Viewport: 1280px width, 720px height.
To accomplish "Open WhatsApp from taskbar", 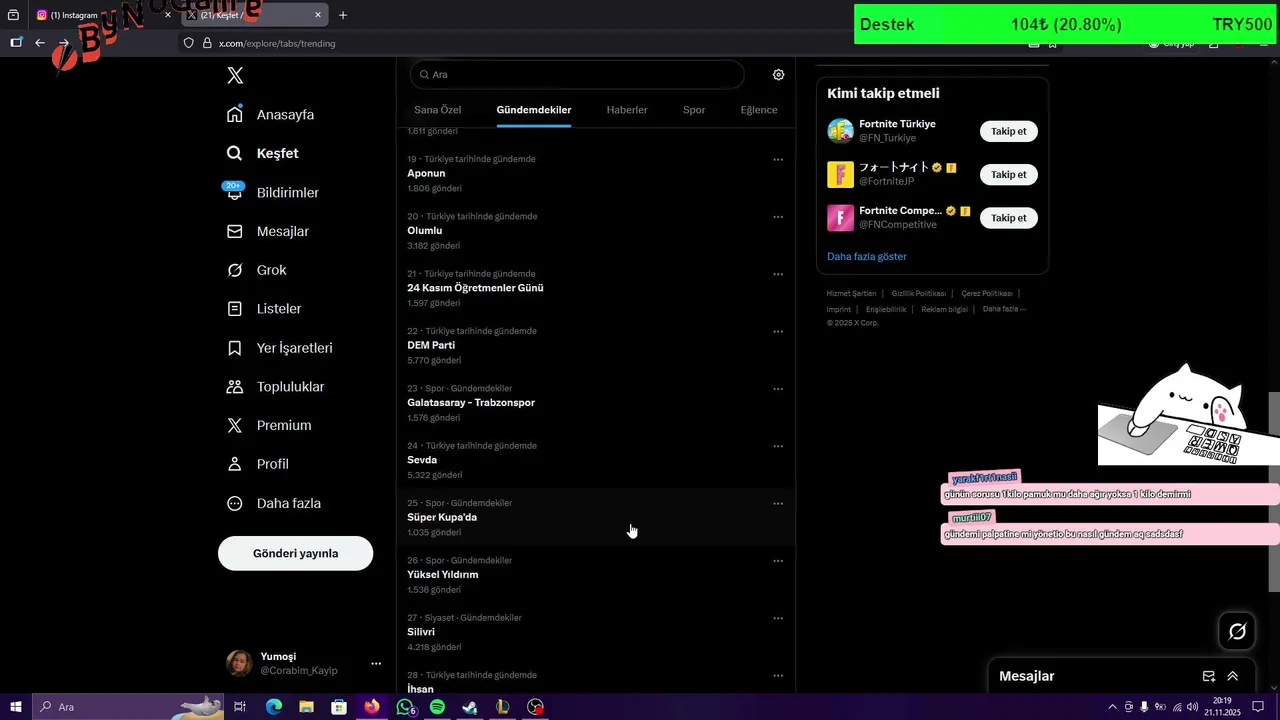I will click(x=404, y=707).
